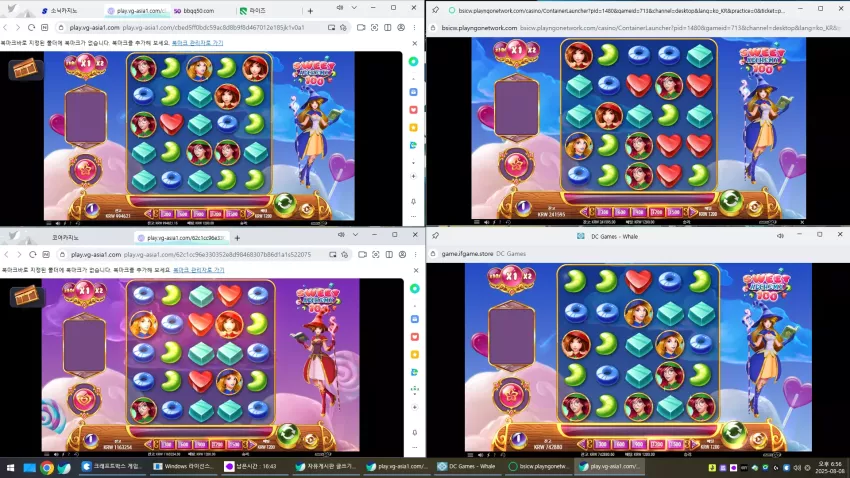Switch to 소닉카지노 tab
The height and width of the screenshot is (478, 850).
[x=61, y=11]
